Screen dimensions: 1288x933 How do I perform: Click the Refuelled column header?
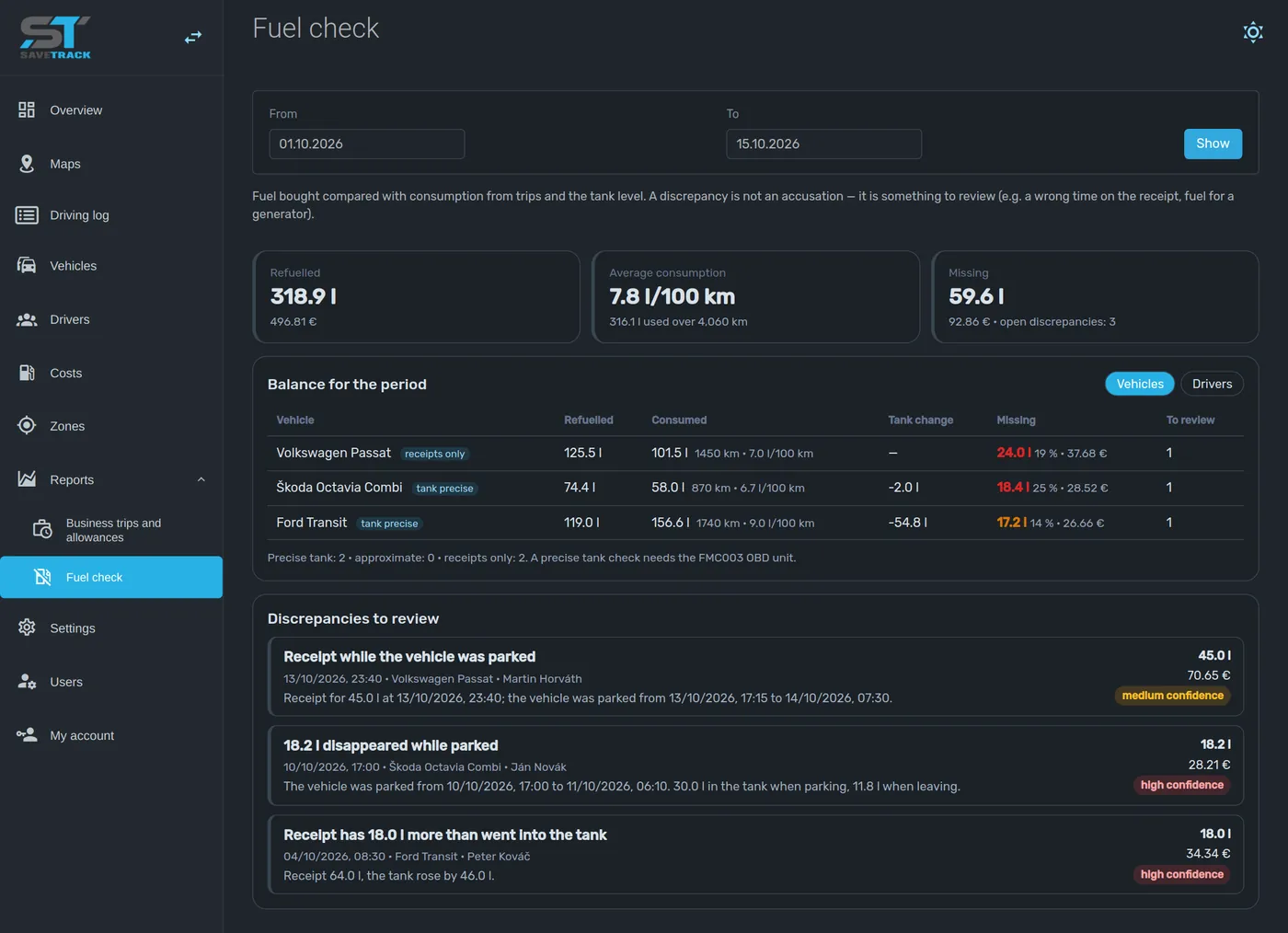pos(589,420)
